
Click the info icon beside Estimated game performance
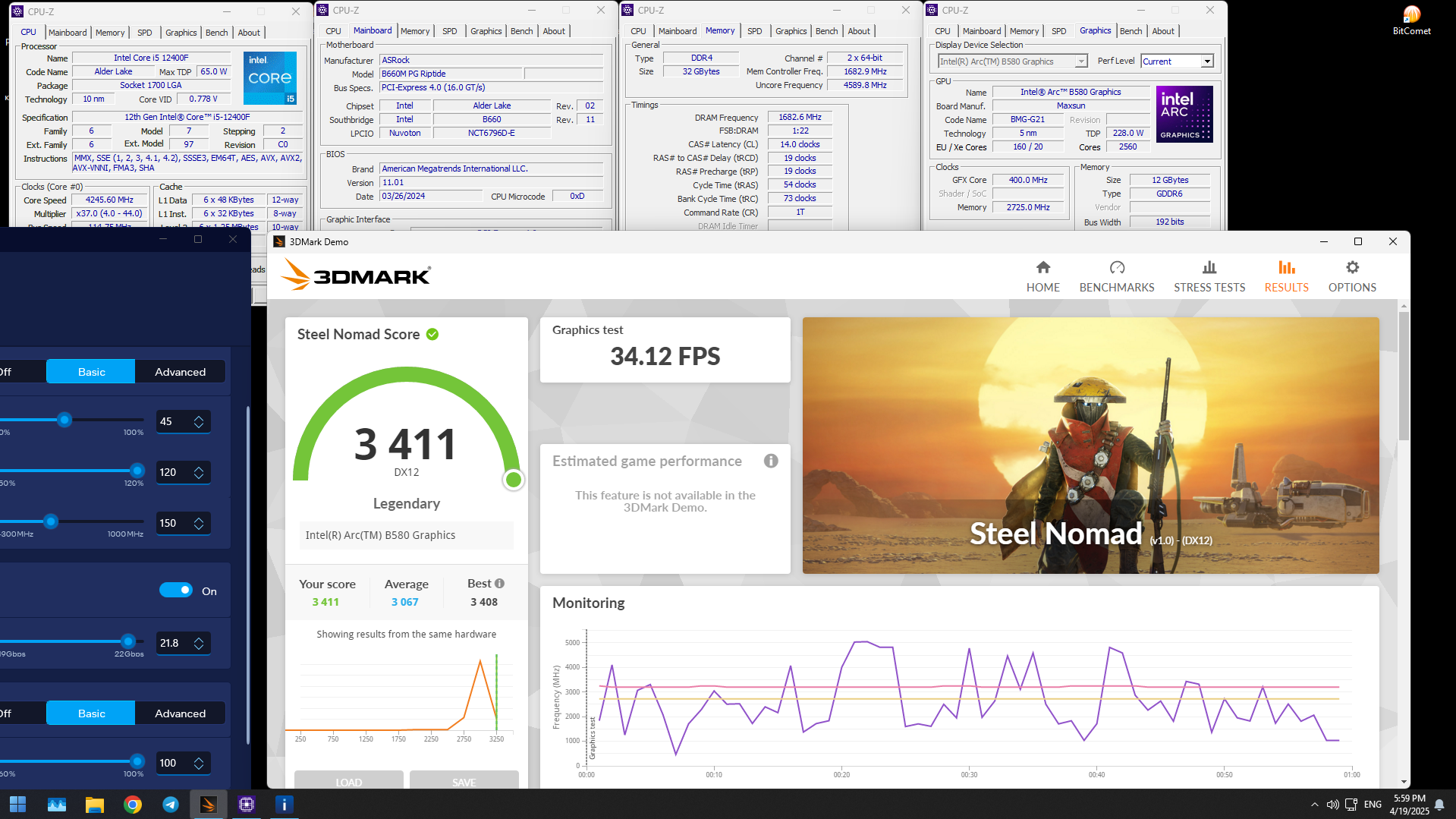(771, 461)
